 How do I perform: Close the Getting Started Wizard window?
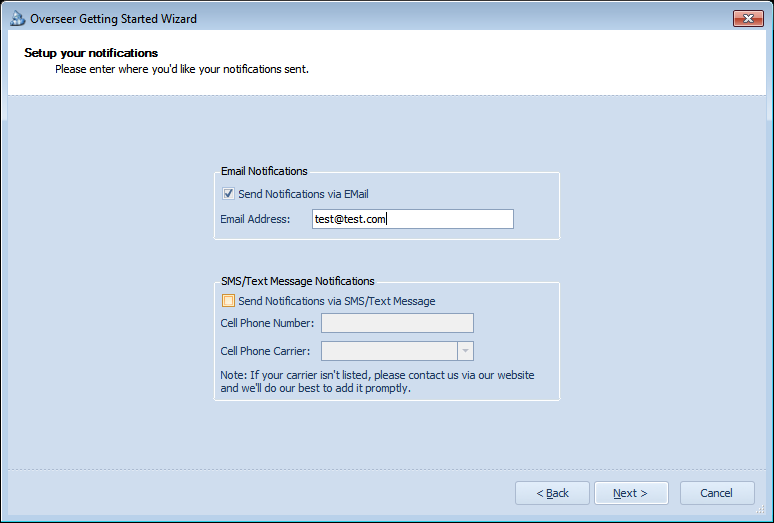coord(748,19)
